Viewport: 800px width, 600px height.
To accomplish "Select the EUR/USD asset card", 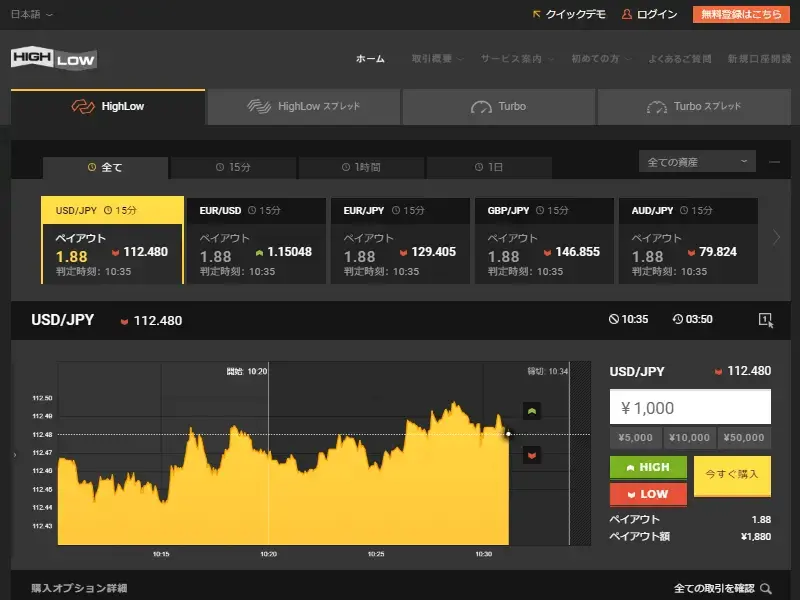I will (256, 240).
